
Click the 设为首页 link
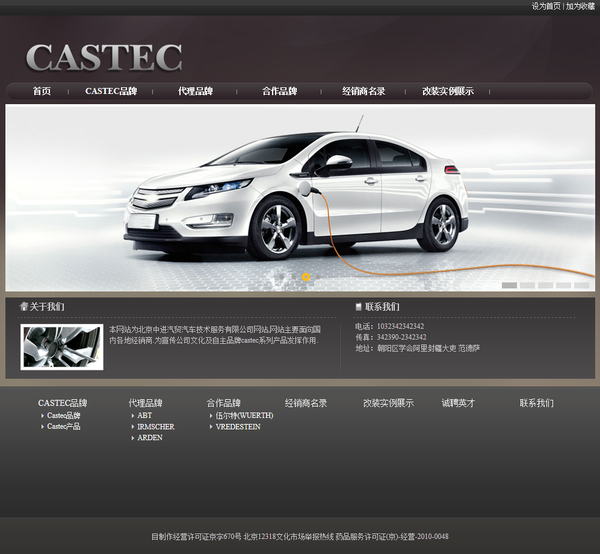click(546, 6)
